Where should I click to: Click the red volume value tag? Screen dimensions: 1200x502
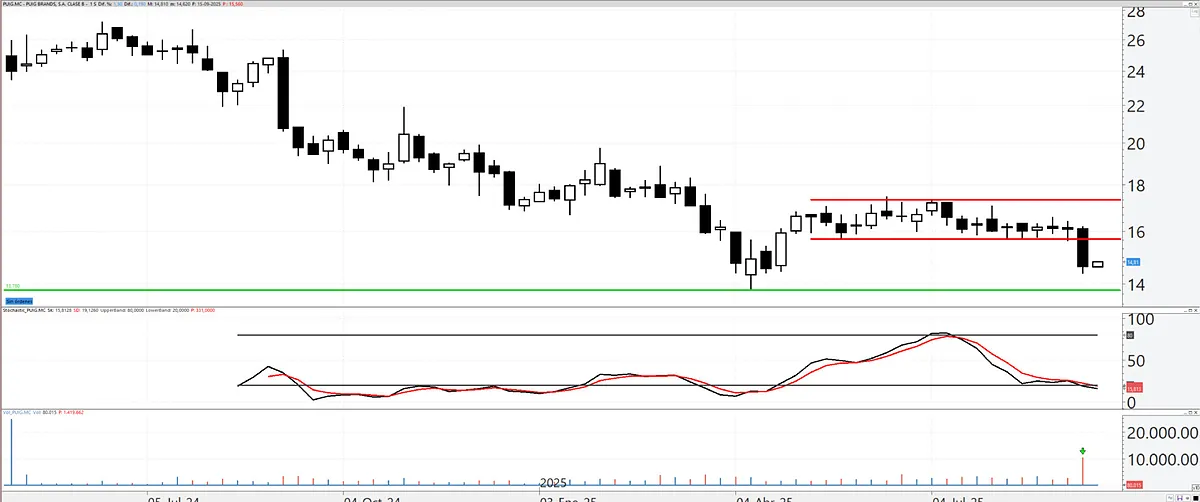tap(1133, 484)
